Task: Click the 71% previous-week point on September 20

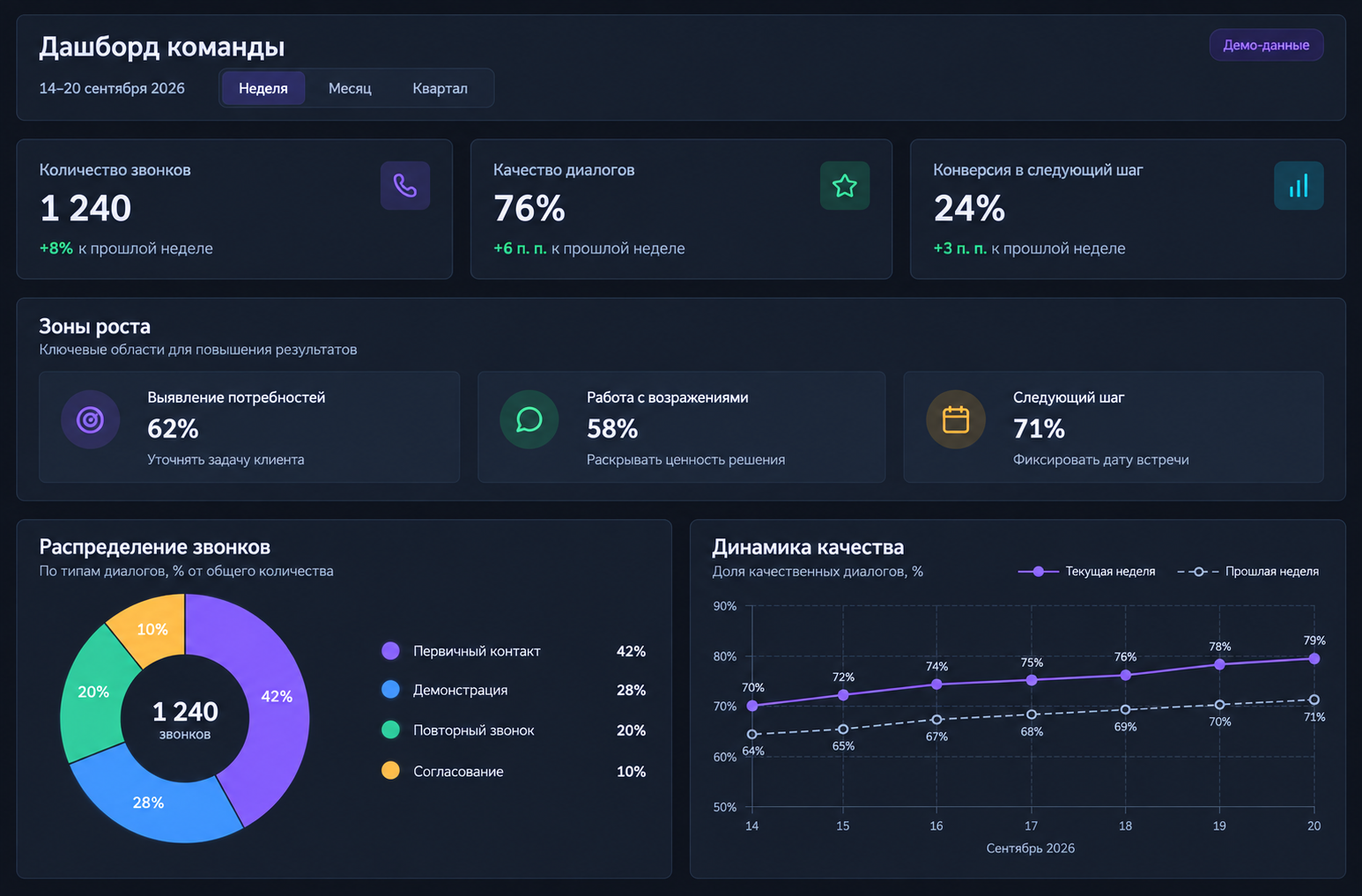Action: tap(1314, 700)
